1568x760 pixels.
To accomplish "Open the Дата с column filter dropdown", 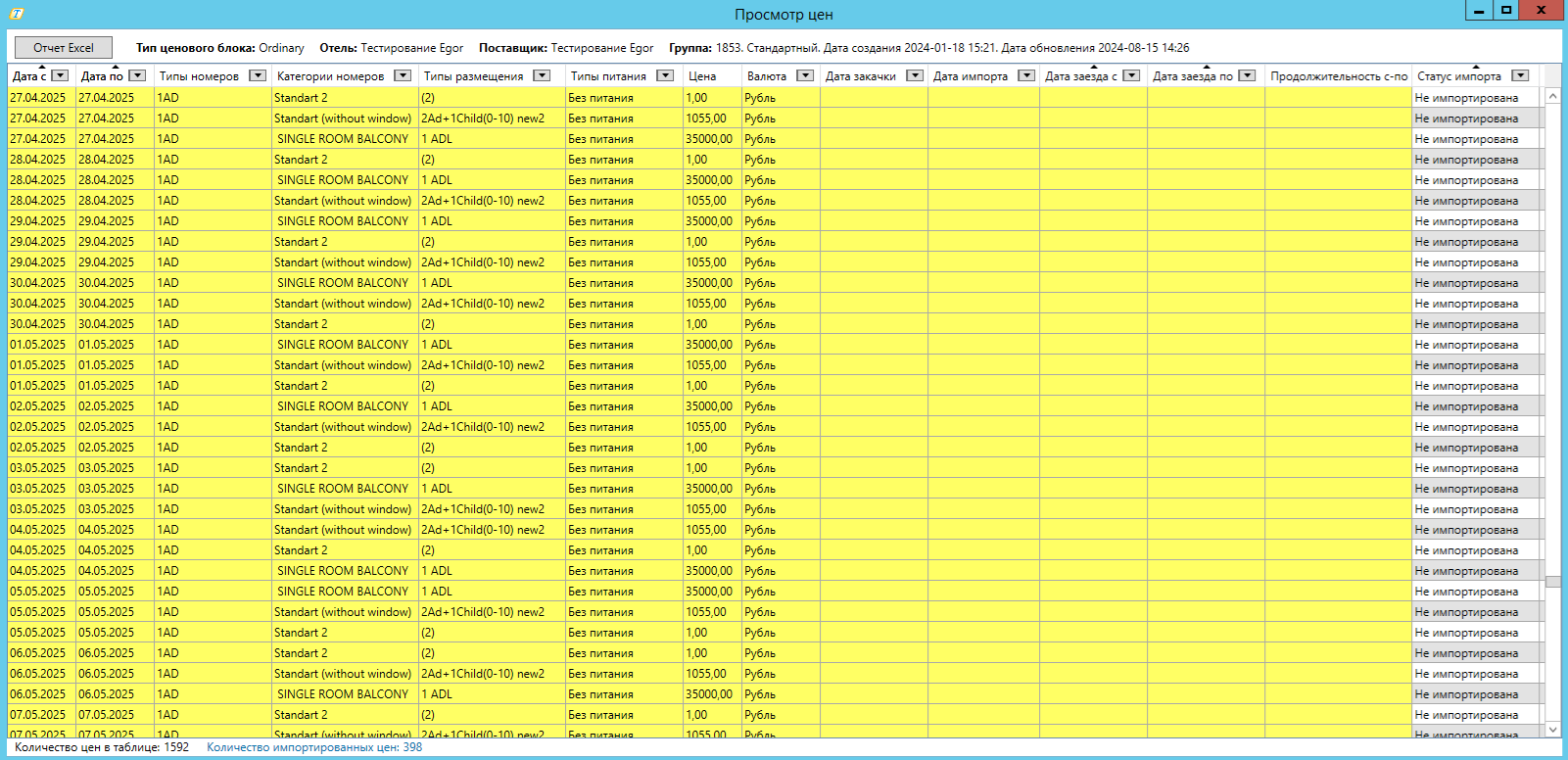I will 61,75.
